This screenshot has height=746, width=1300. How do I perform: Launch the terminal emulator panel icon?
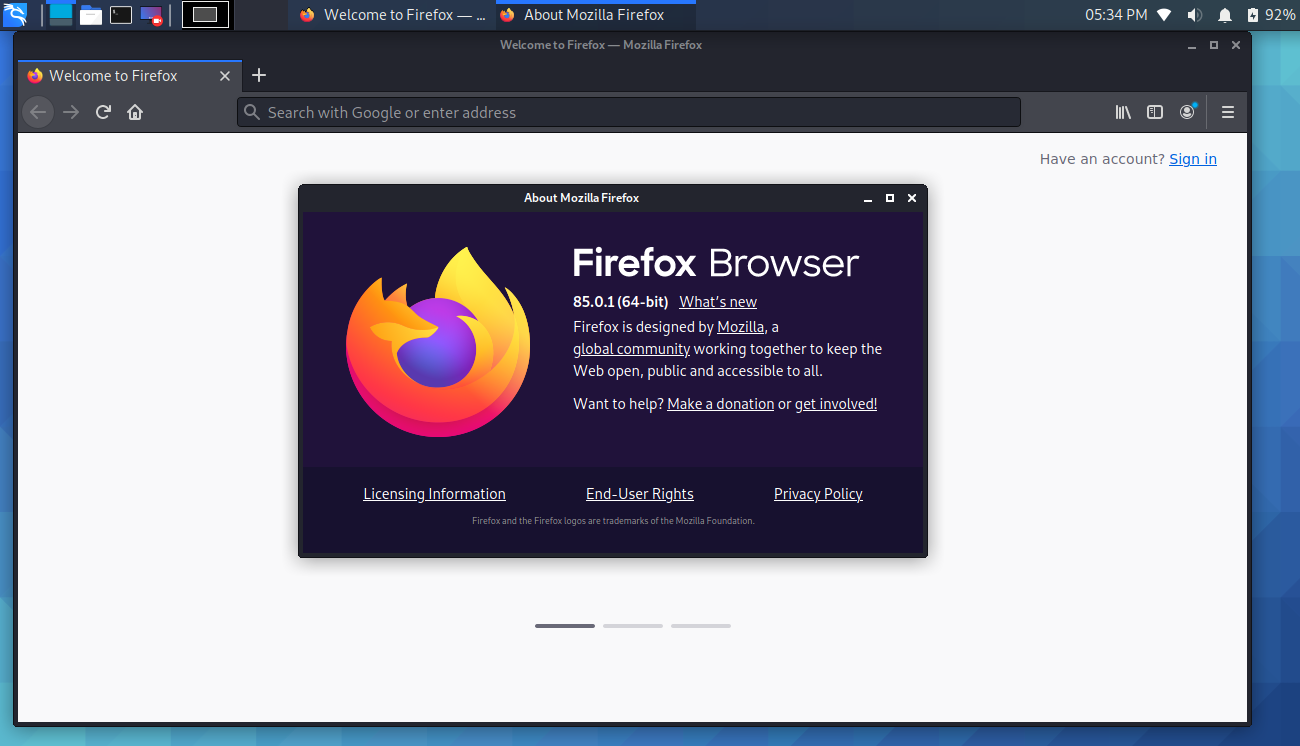click(x=121, y=14)
